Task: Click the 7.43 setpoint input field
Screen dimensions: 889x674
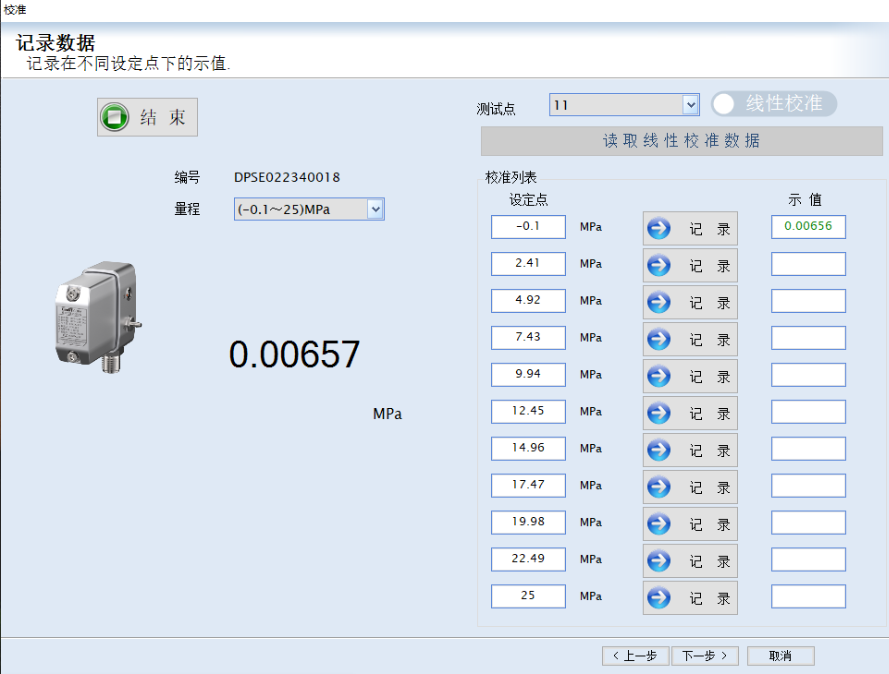Action: coord(528,338)
